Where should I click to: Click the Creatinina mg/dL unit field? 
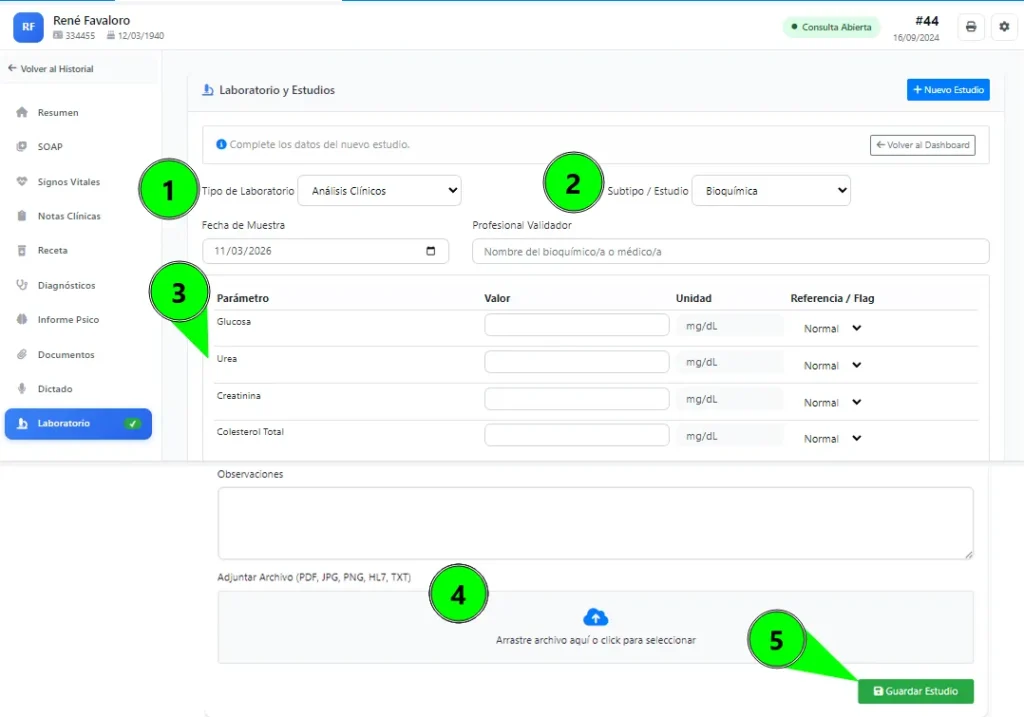coord(729,399)
